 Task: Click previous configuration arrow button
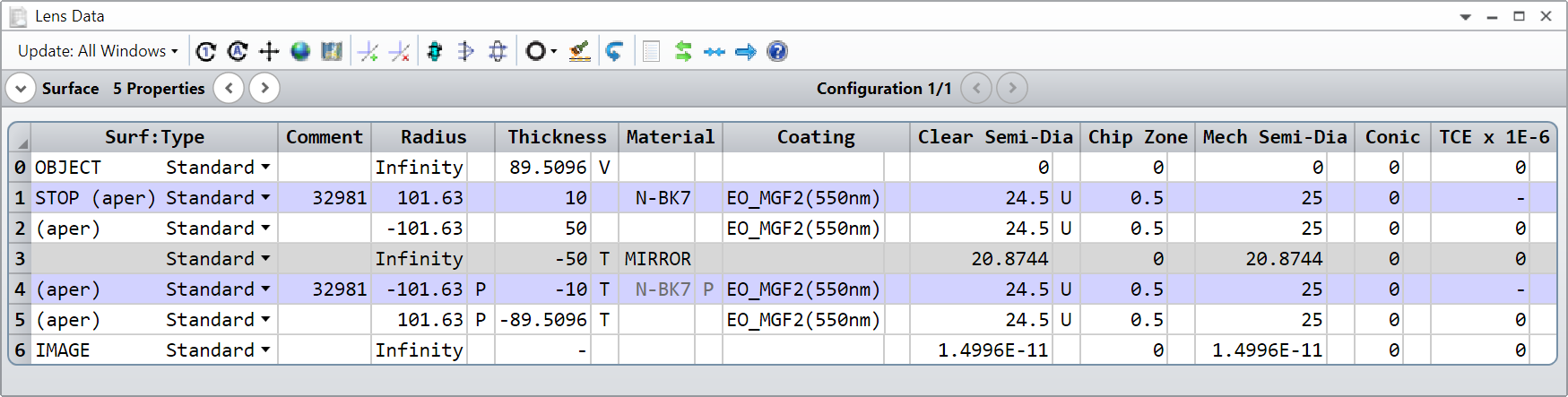click(976, 88)
